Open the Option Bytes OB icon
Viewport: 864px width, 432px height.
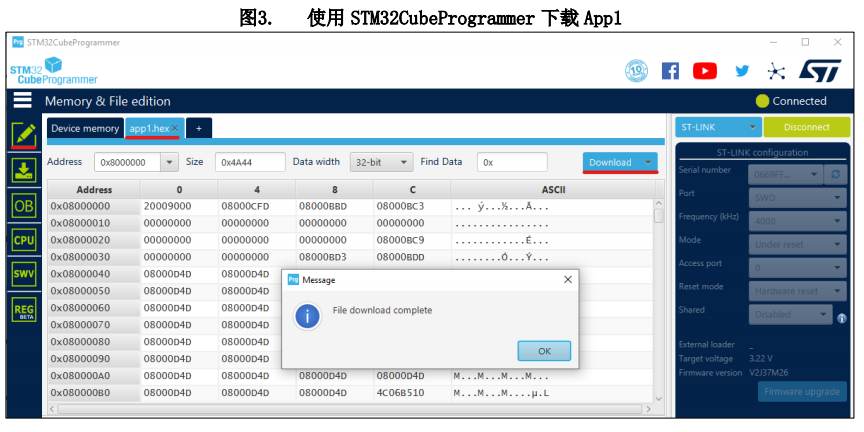pos(24,206)
